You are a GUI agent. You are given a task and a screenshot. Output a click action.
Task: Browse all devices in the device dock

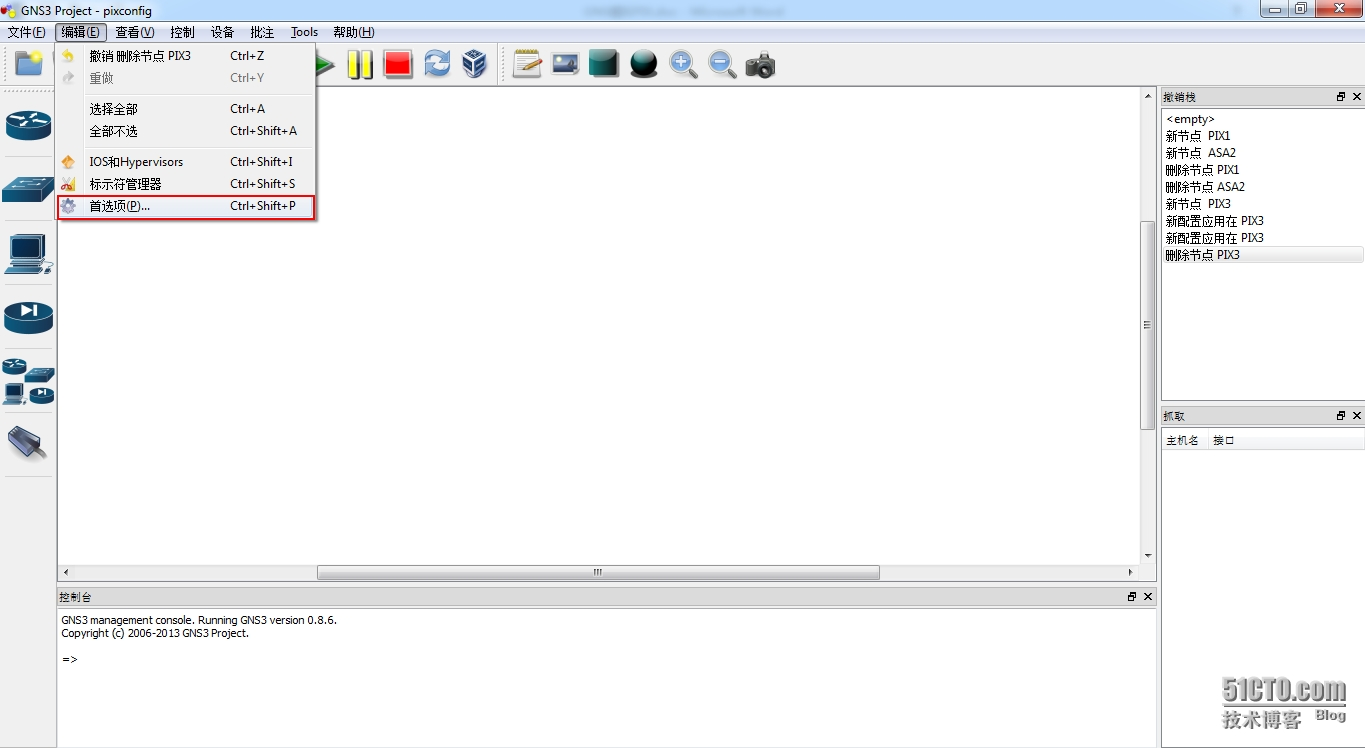click(x=28, y=381)
